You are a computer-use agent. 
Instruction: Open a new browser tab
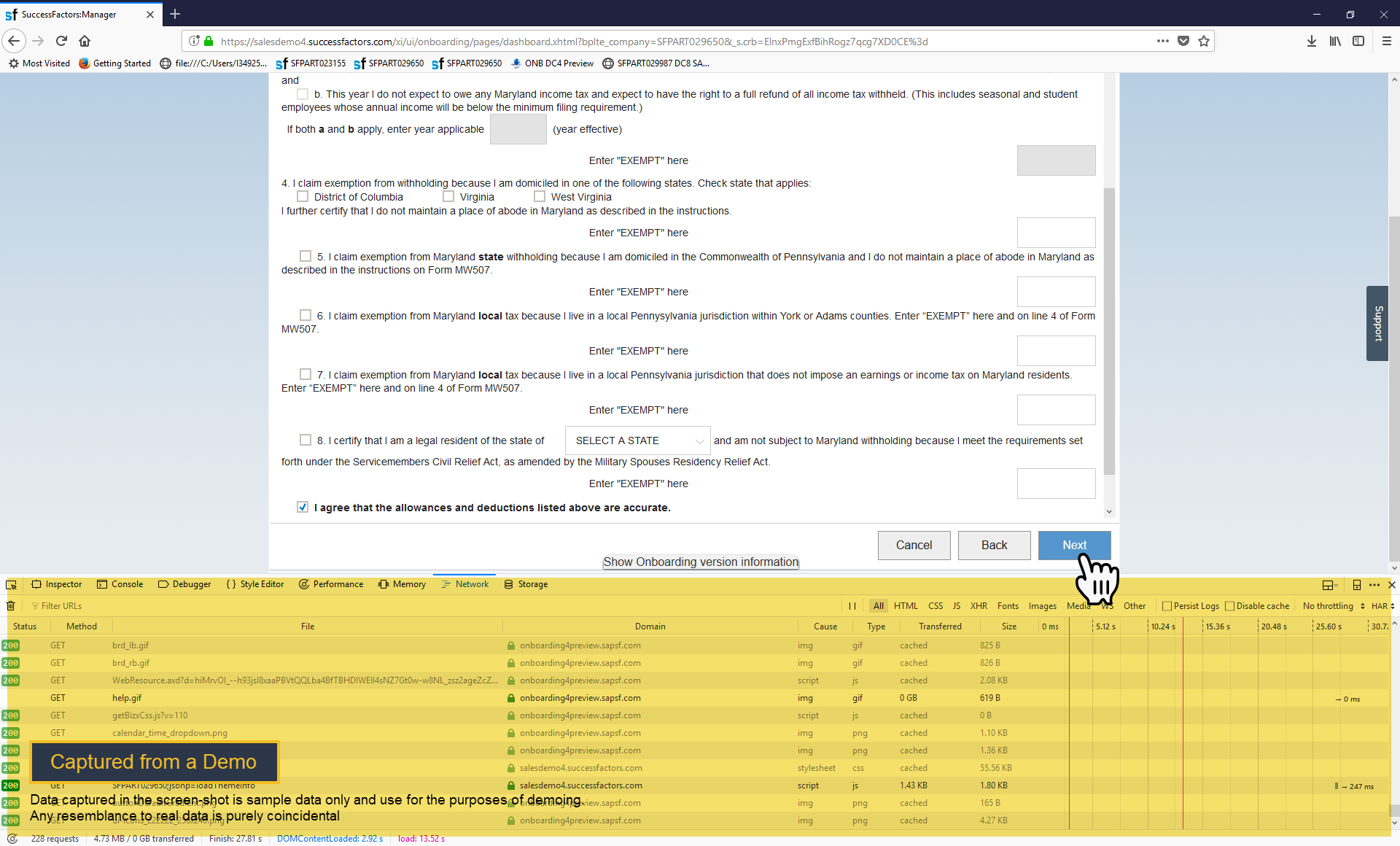(x=175, y=14)
